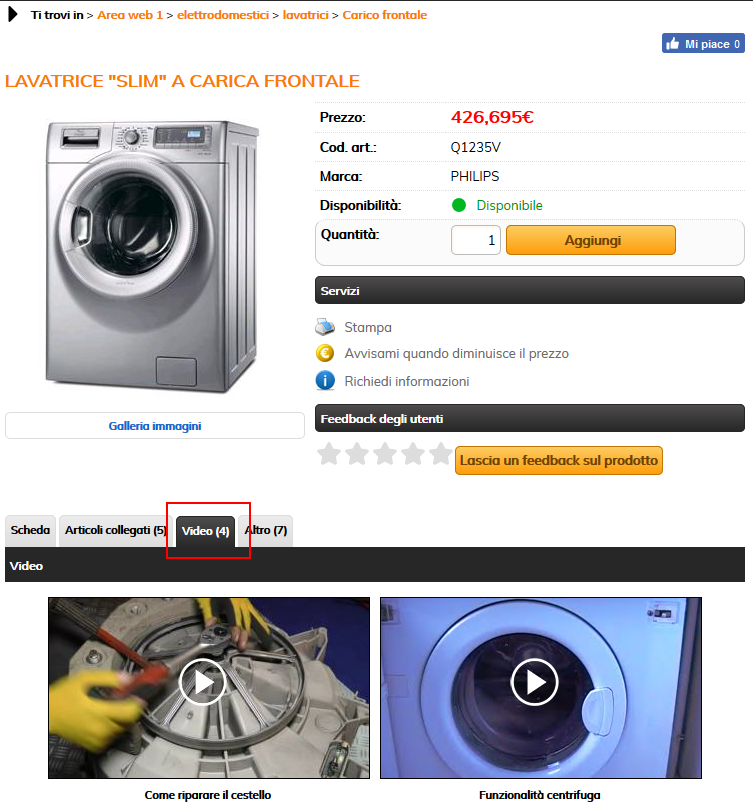Rate product with the first star
Viewport: 753px width, 809px height.
coord(329,455)
